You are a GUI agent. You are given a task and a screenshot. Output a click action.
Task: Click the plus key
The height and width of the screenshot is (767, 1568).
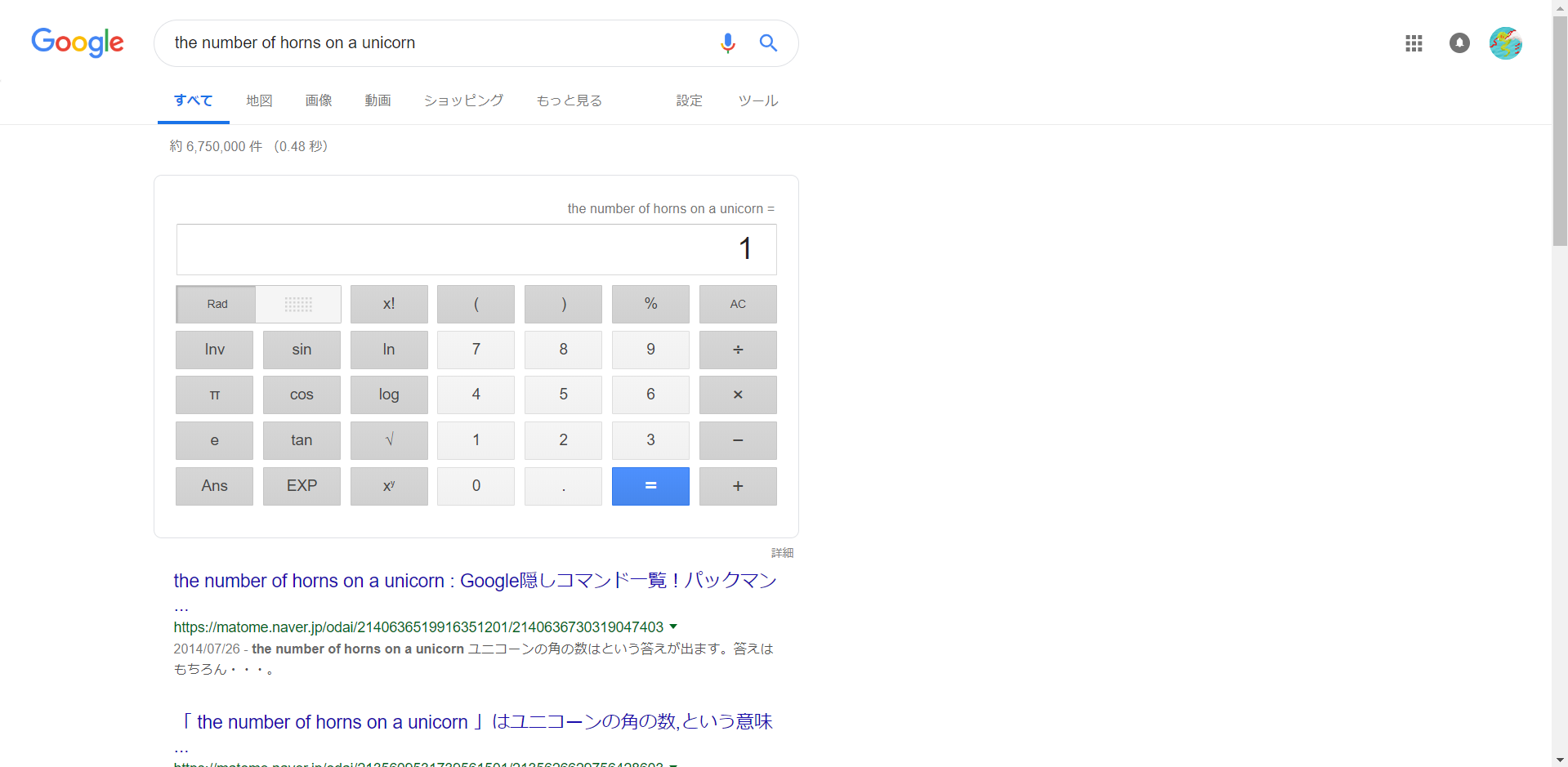[738, 486]
